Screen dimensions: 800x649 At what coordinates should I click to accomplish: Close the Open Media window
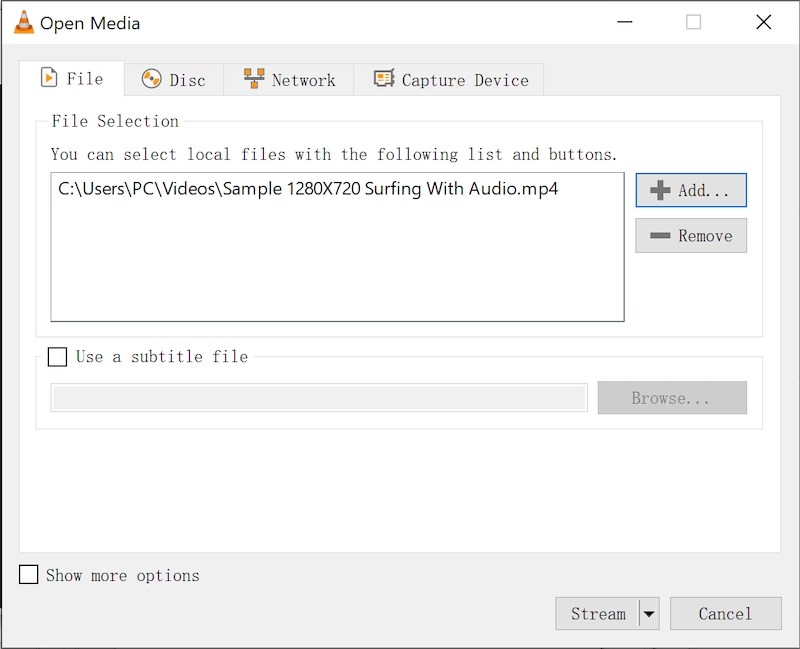[x=763, y=22]
